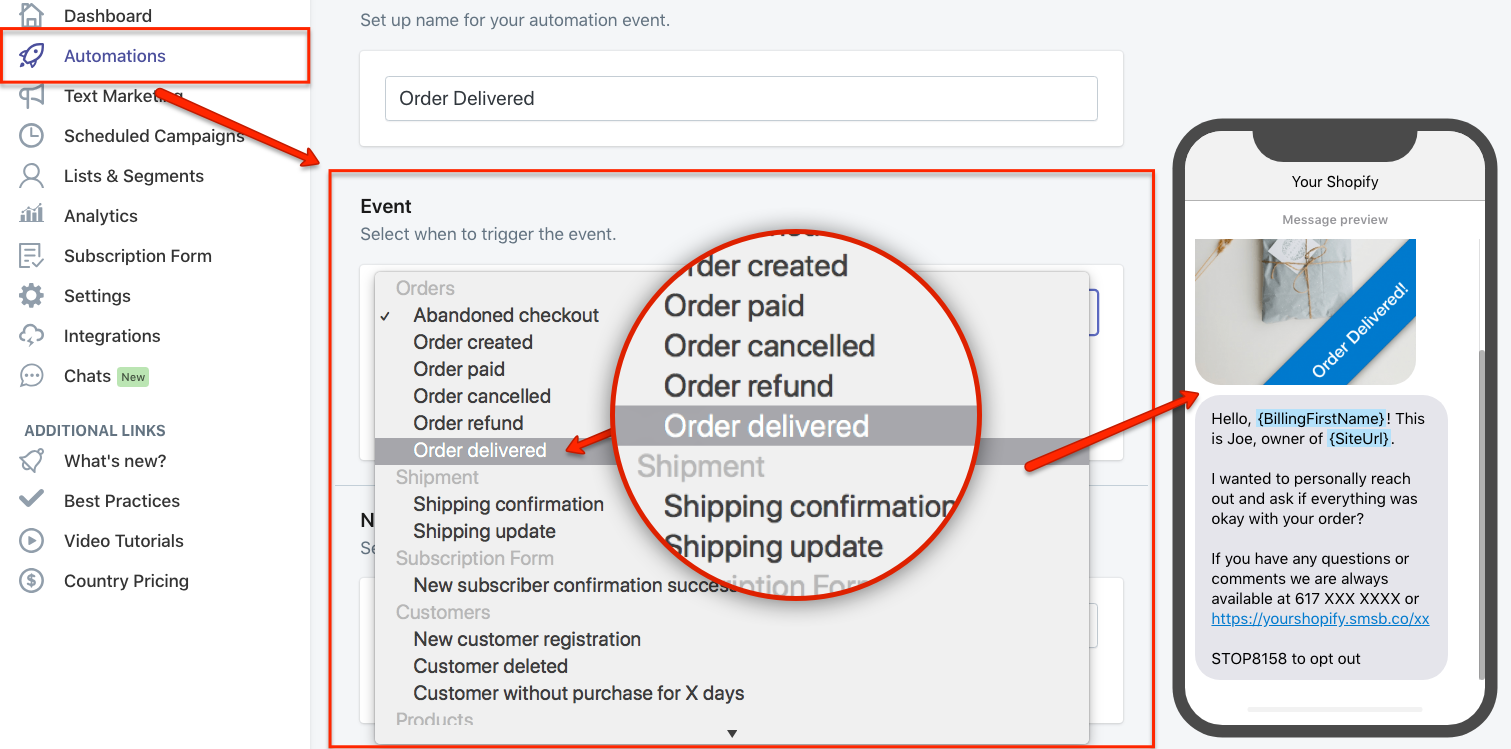1511x749 pixels.
Task: Click the Scheduled Campaigns clock icon
Action: click(33, 135)
